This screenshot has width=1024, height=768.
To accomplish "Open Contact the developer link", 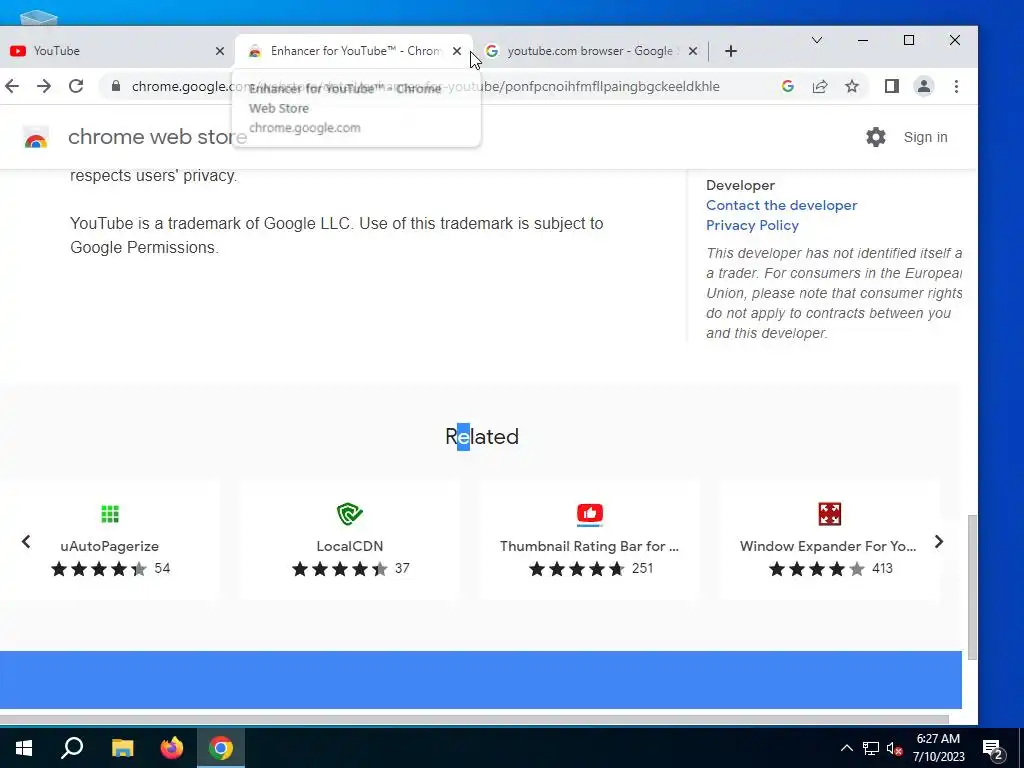I will tap(781, 205).
